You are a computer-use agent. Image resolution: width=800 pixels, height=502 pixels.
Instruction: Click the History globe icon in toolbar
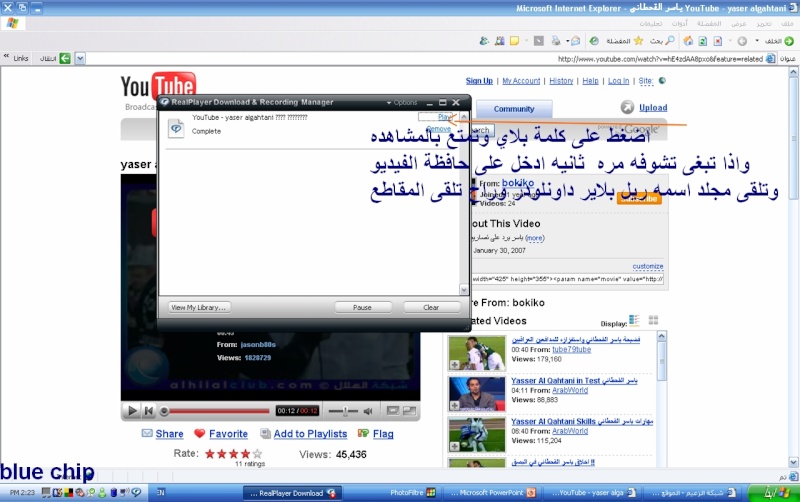pos(594,41)
